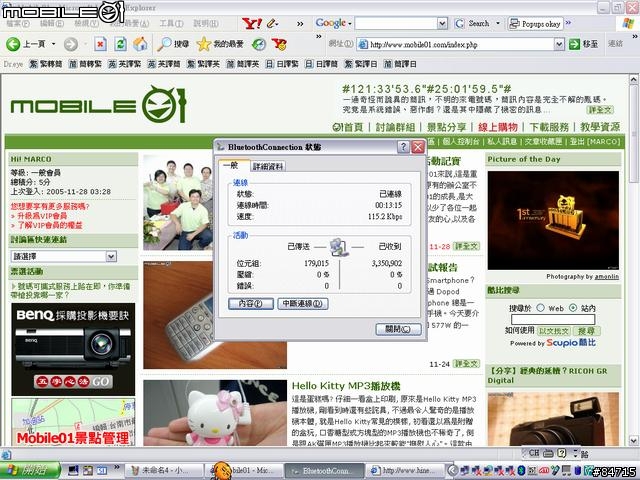Click the red Yahoo smiley icon in toolbar
Viewport: 640px width, 480px height.
click(x=279, y=44)
